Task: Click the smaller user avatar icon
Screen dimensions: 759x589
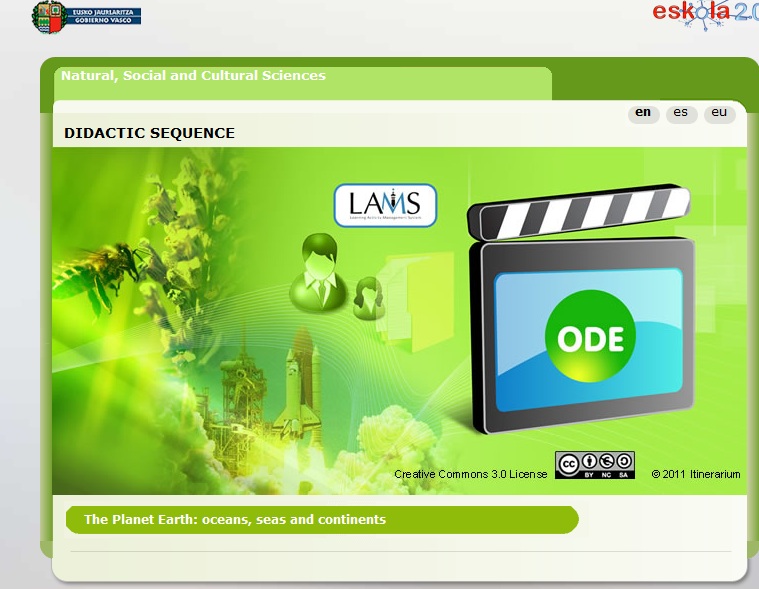Action: [x=367, y=297]
